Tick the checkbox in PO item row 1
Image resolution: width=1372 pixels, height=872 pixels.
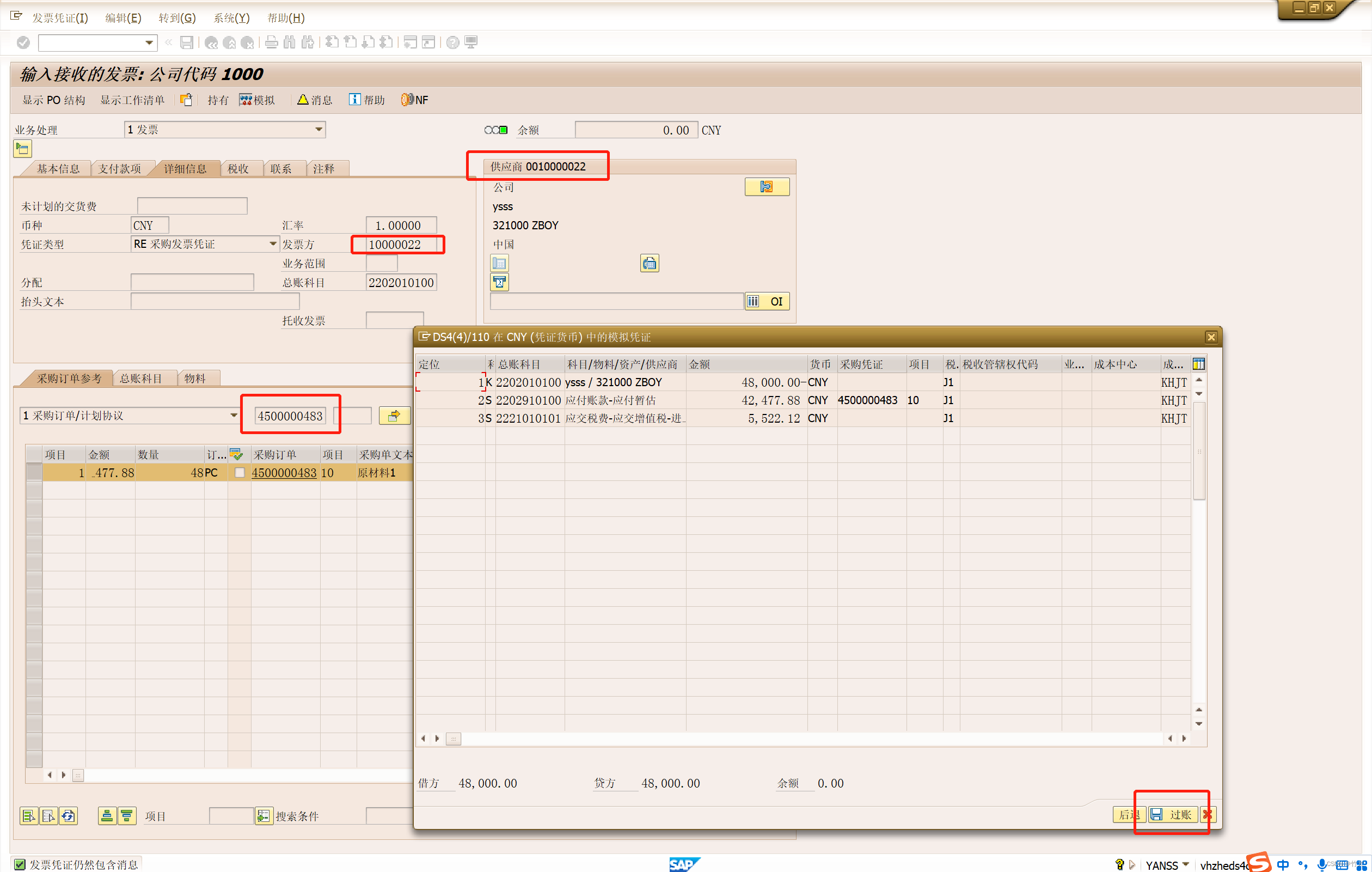coord(240,472)
